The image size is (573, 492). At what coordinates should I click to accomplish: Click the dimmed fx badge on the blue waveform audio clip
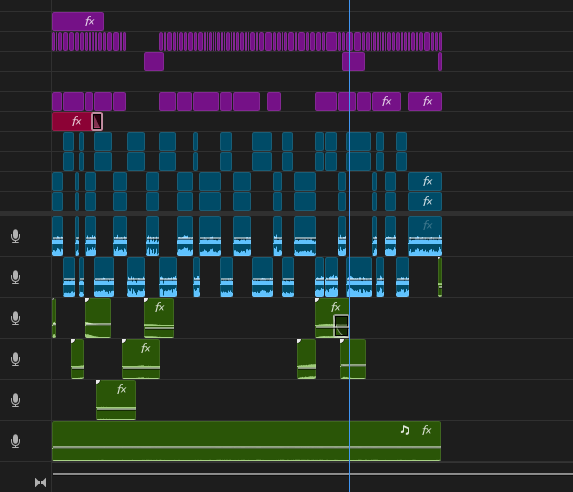point(428,225)
